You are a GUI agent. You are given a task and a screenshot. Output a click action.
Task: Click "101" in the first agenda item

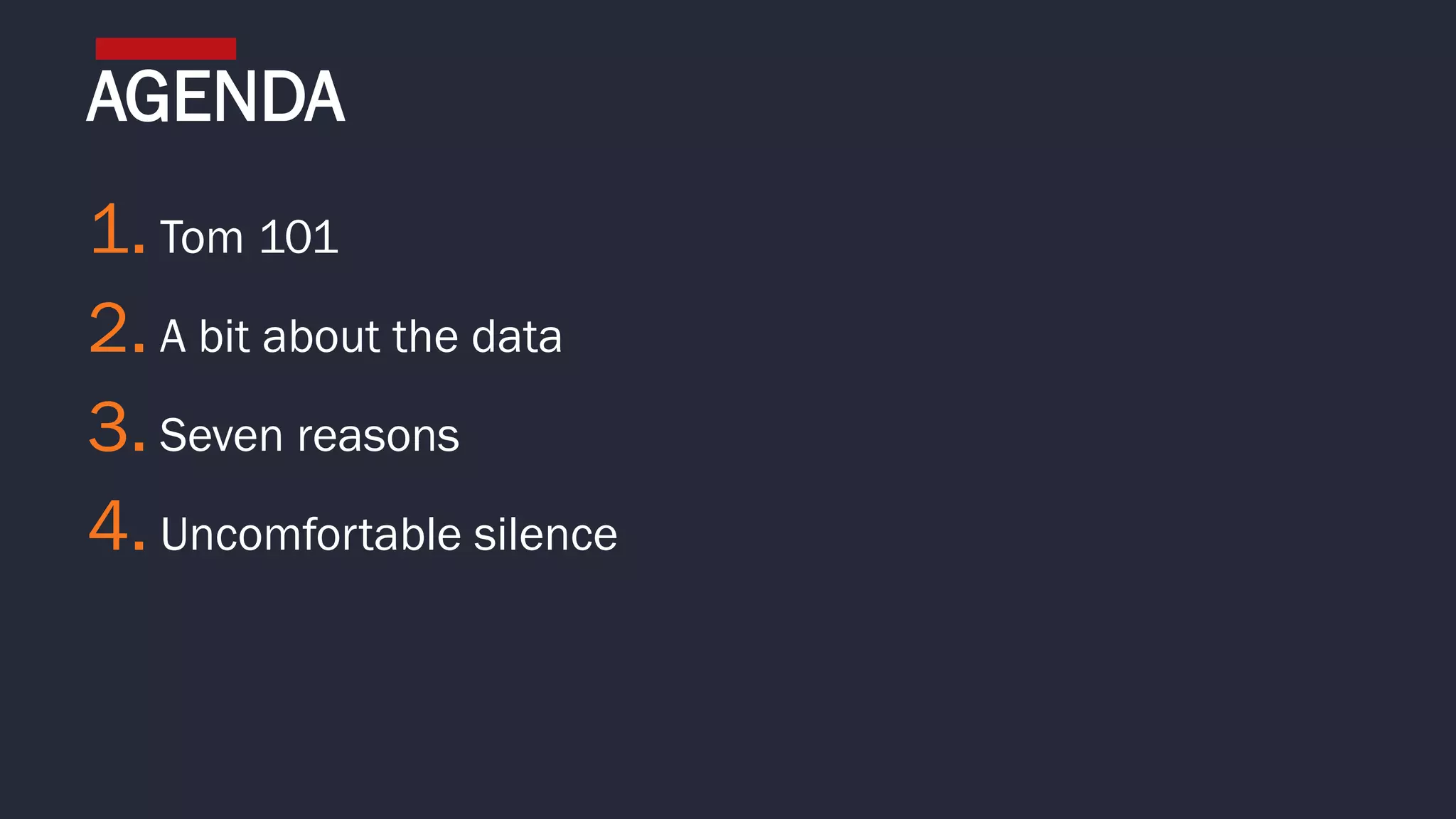tap(299, 237)
